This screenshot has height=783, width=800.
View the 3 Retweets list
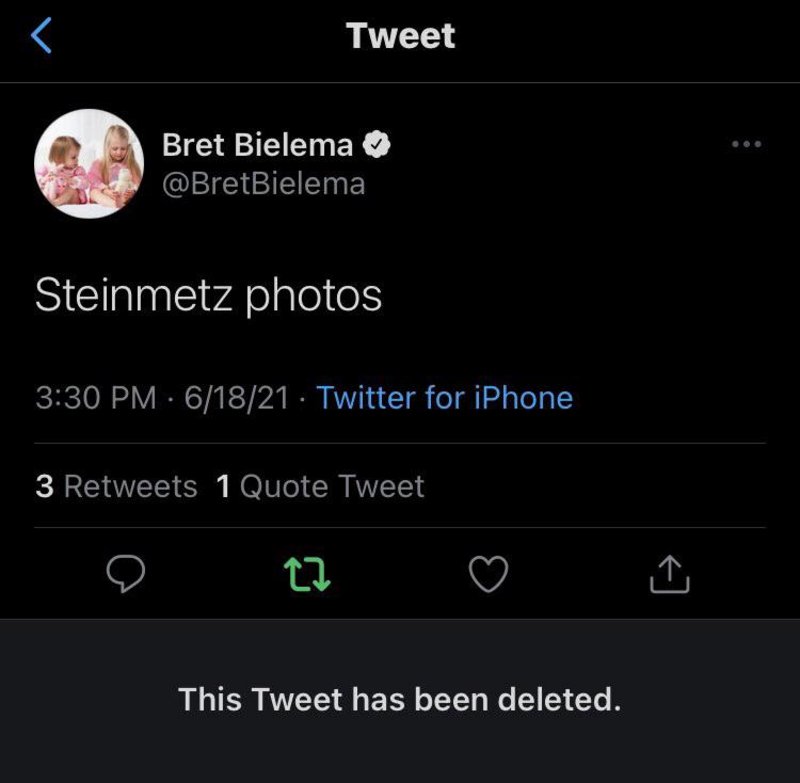click(116, 486)
